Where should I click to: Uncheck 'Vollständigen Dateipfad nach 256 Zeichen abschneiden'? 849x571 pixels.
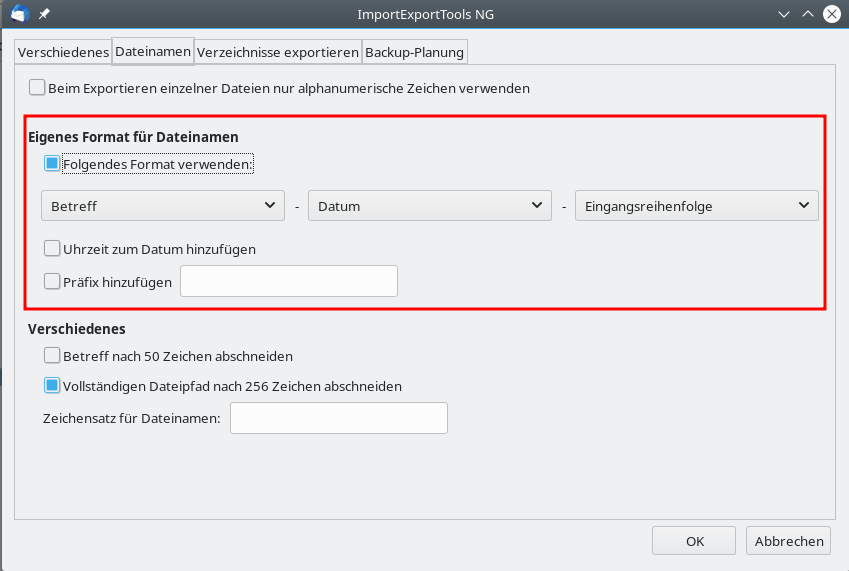click(52, 385)
